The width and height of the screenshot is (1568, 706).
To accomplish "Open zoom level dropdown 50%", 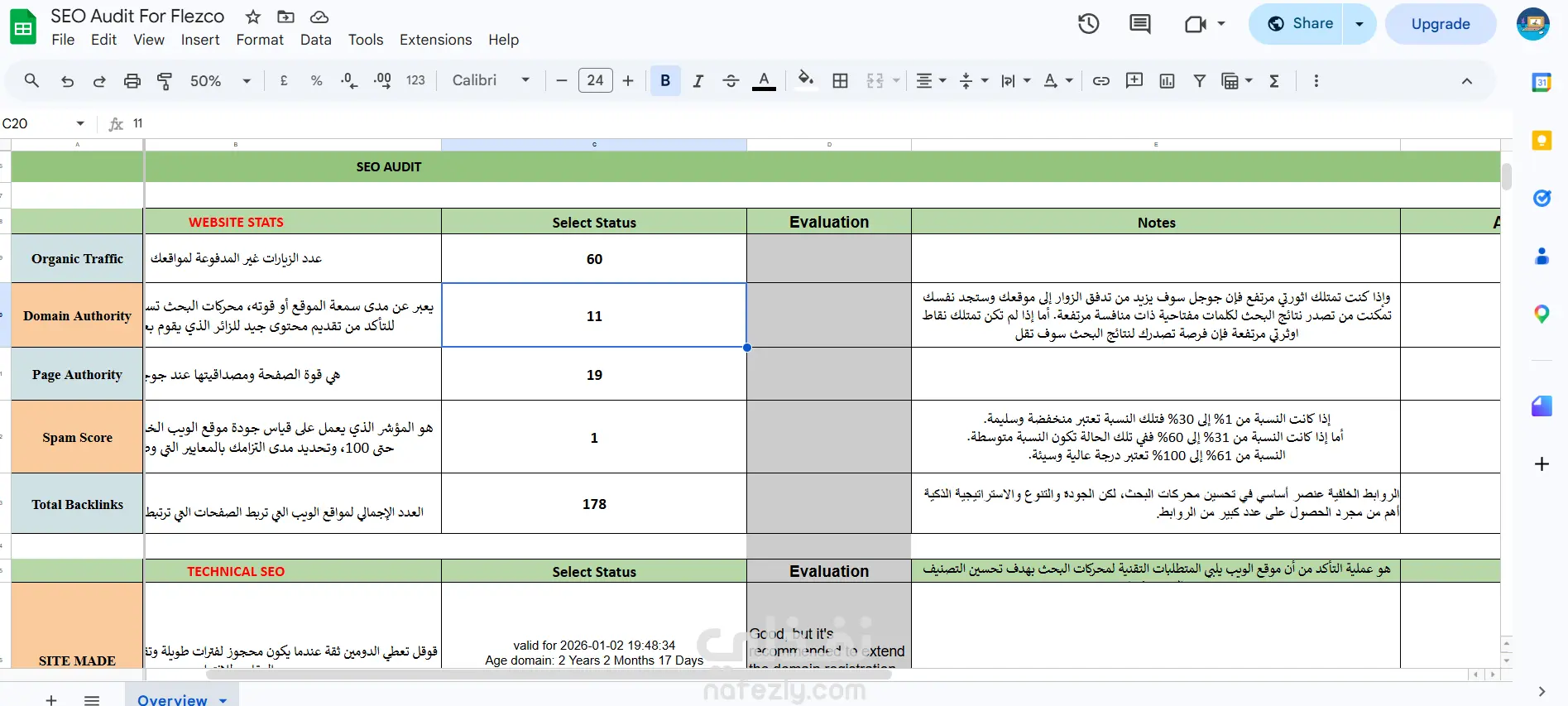I will click(x=220, y=80).
